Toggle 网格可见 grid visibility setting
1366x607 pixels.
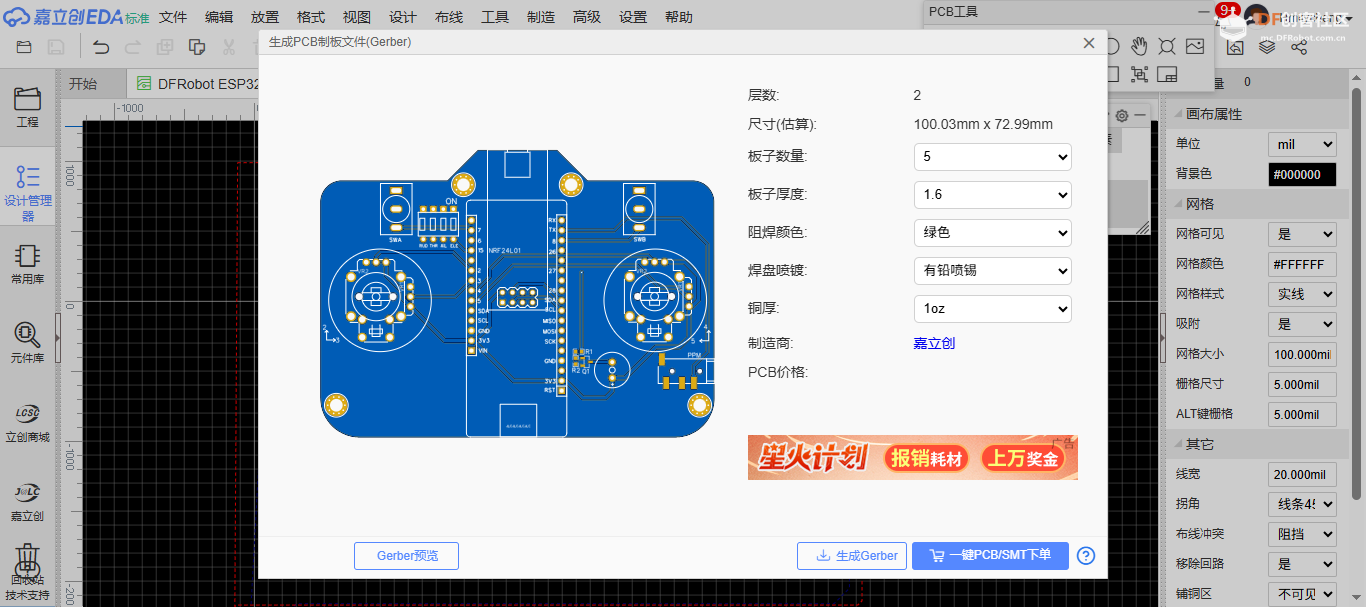click(x=1301, y=233)
